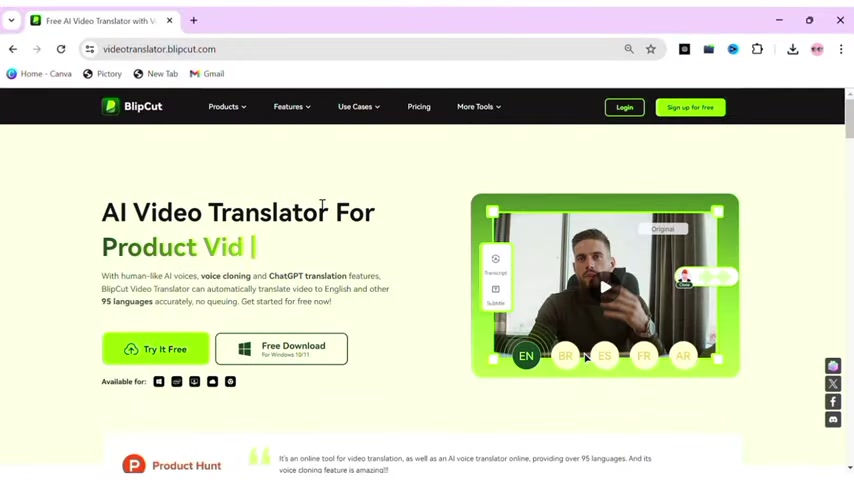Open the Chrome profile avatar
Screen dimensions: 854x480
[817, 49]
